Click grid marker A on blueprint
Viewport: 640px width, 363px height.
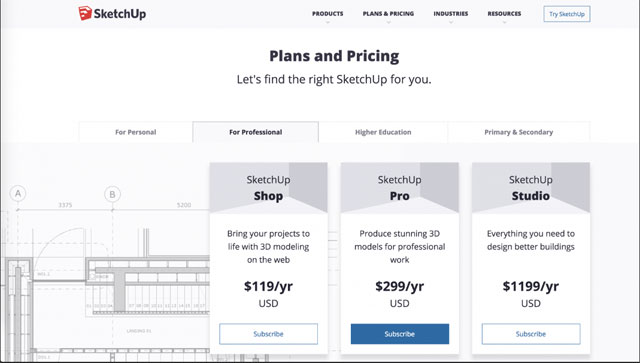(x=18, y=194)
